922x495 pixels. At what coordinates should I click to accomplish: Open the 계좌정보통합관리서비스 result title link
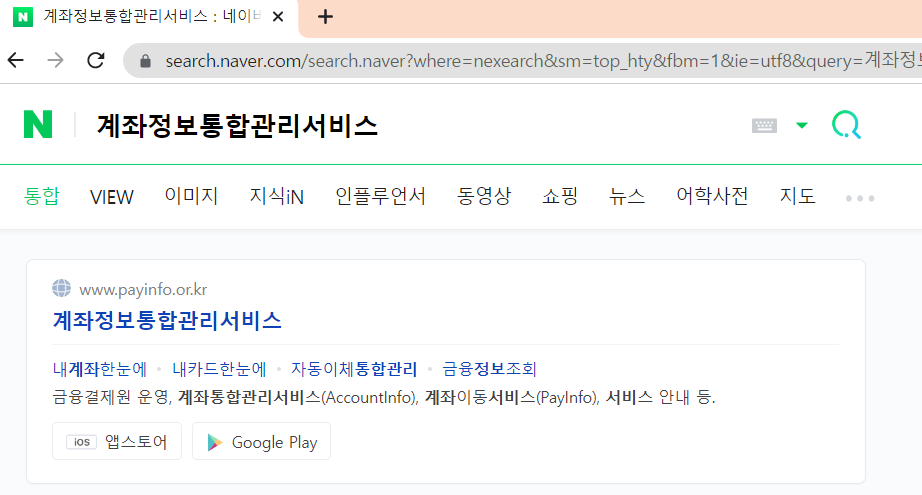pos(167,320)
